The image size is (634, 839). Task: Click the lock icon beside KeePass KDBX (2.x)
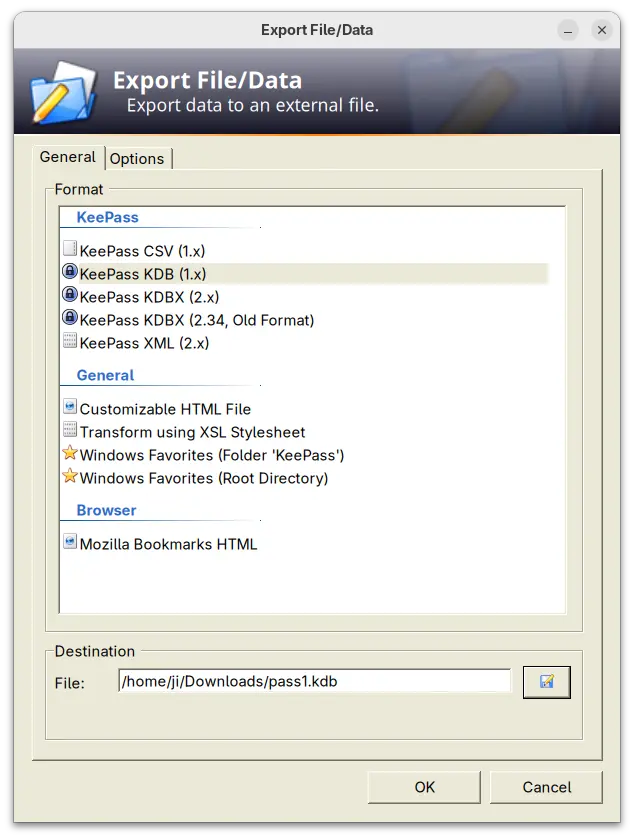[70, 294]
